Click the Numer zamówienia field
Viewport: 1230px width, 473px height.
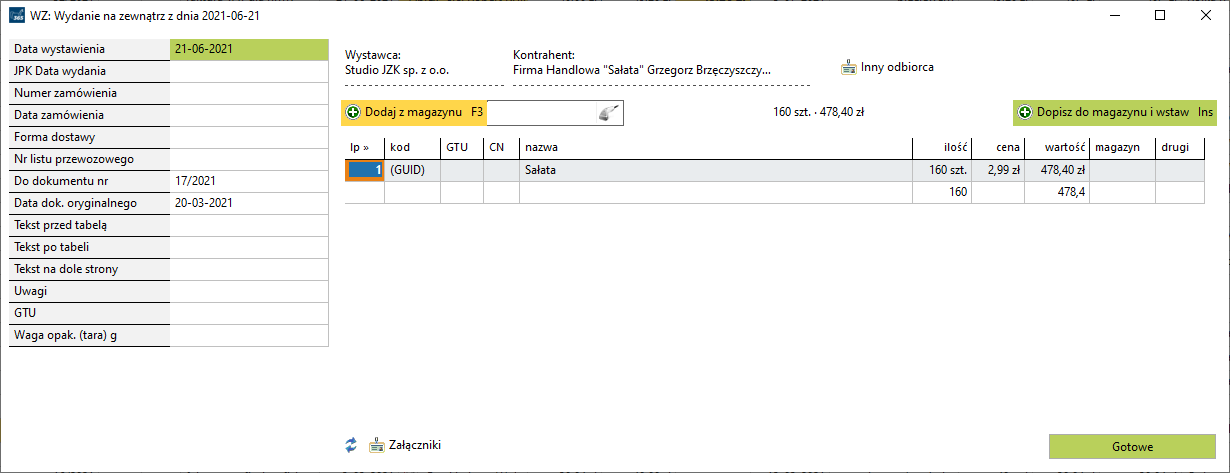coord(249,93)
